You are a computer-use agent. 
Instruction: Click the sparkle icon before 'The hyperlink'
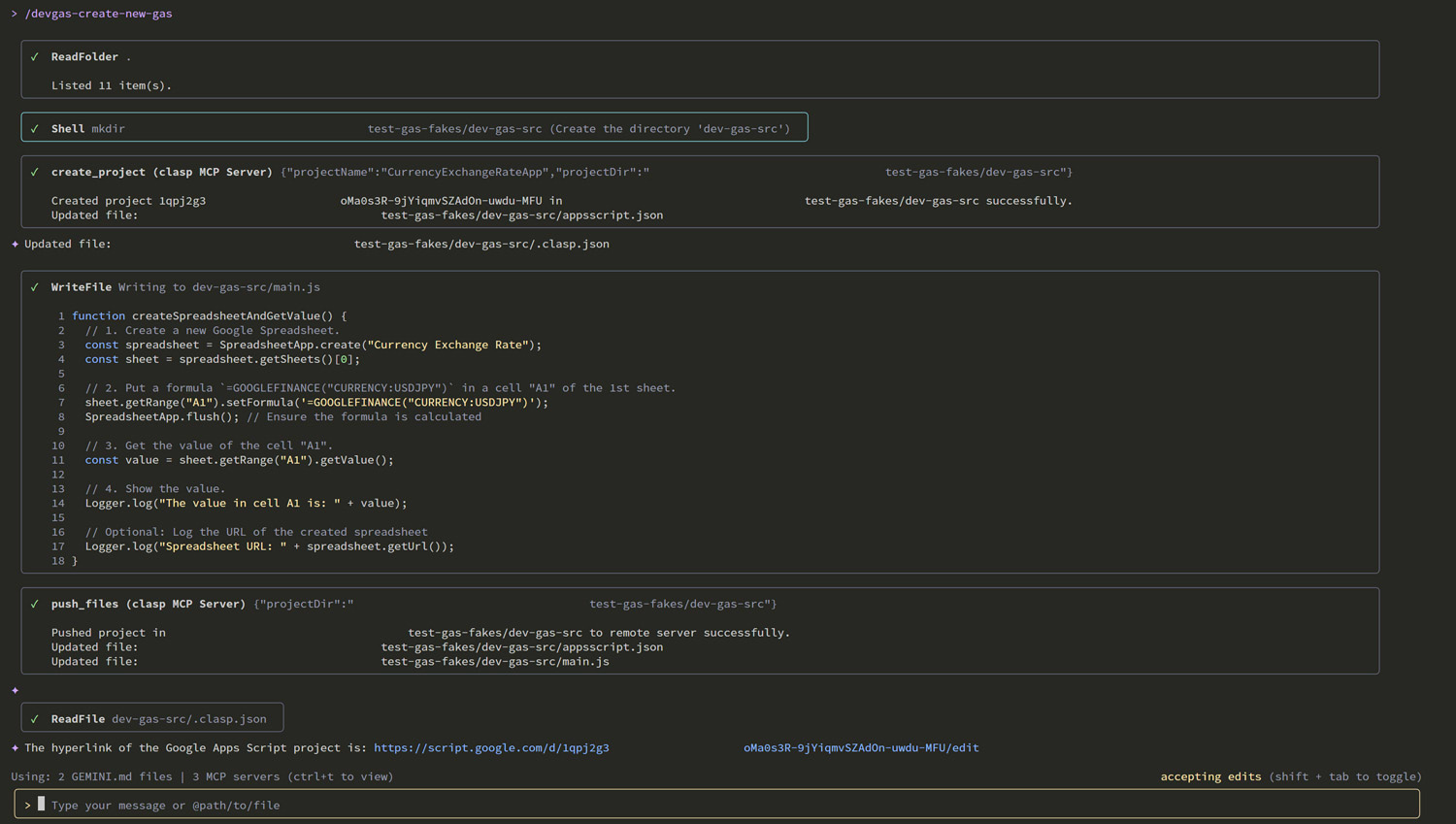[15, 748]
